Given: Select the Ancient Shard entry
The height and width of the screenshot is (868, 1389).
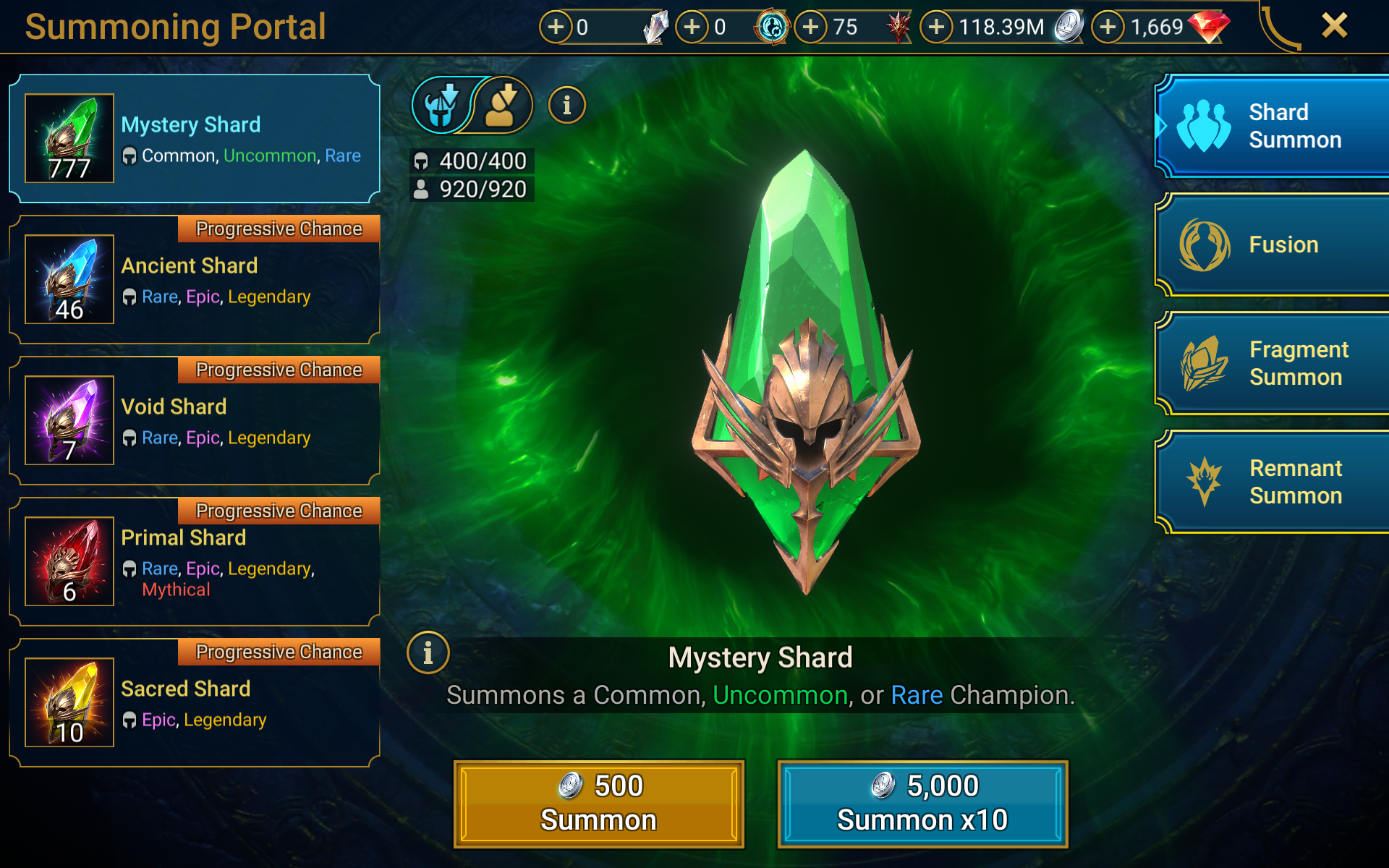Looking at the screenshot, I should point(195,279).
